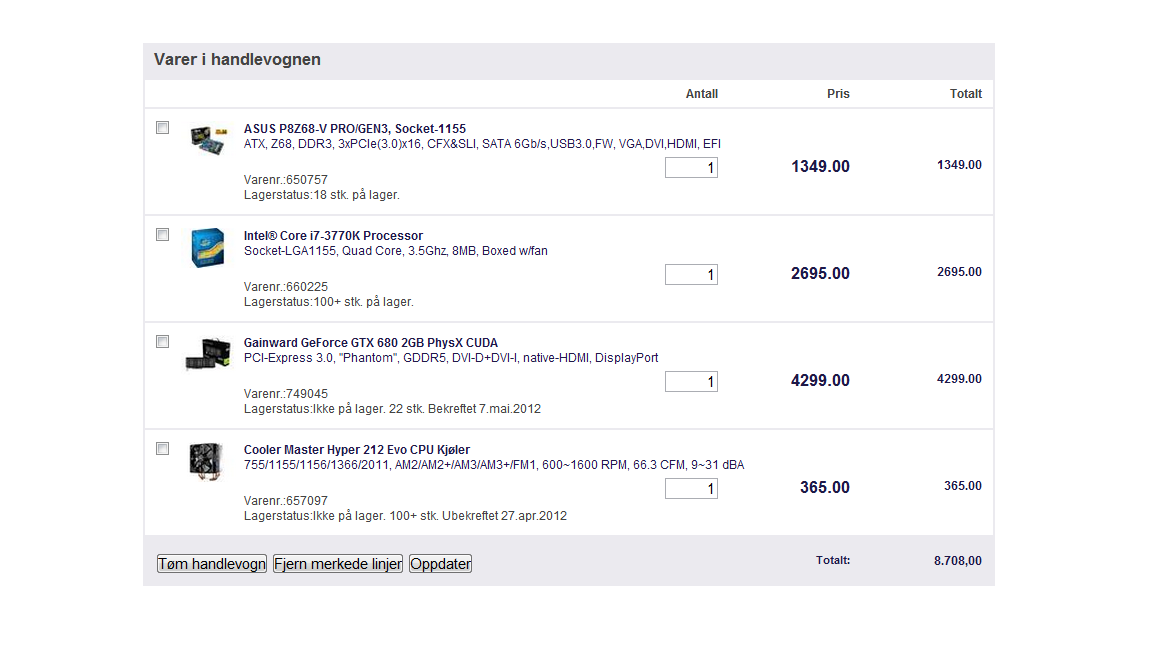
Task: Click the ASUS motherboard product thumbnail
Action: click(209, 138)
